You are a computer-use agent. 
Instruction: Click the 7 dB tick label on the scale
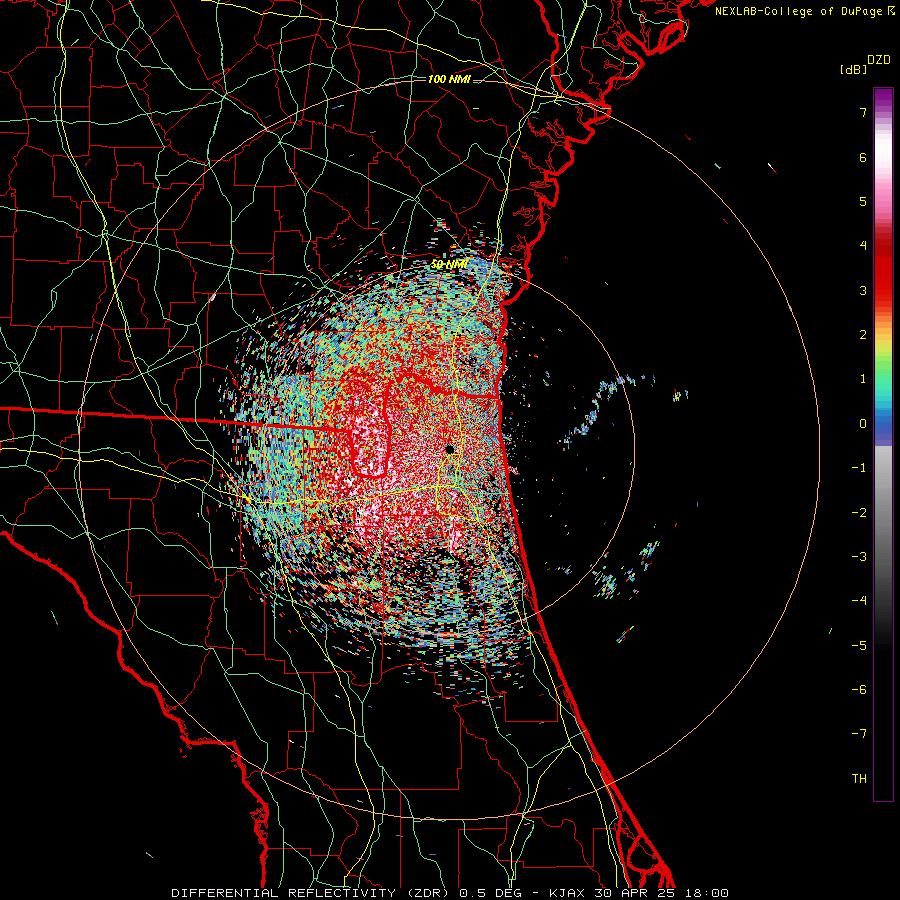(863, 112)
